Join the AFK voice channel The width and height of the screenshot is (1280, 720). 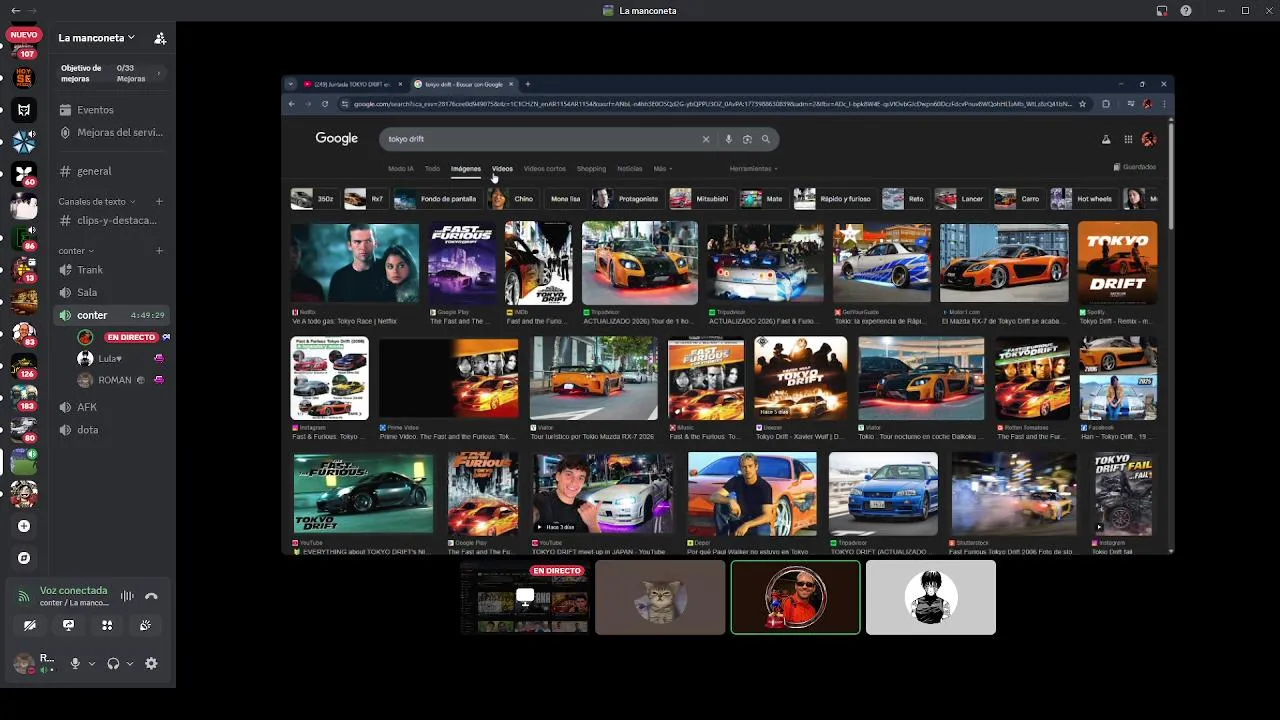click(x=110, y=407)
